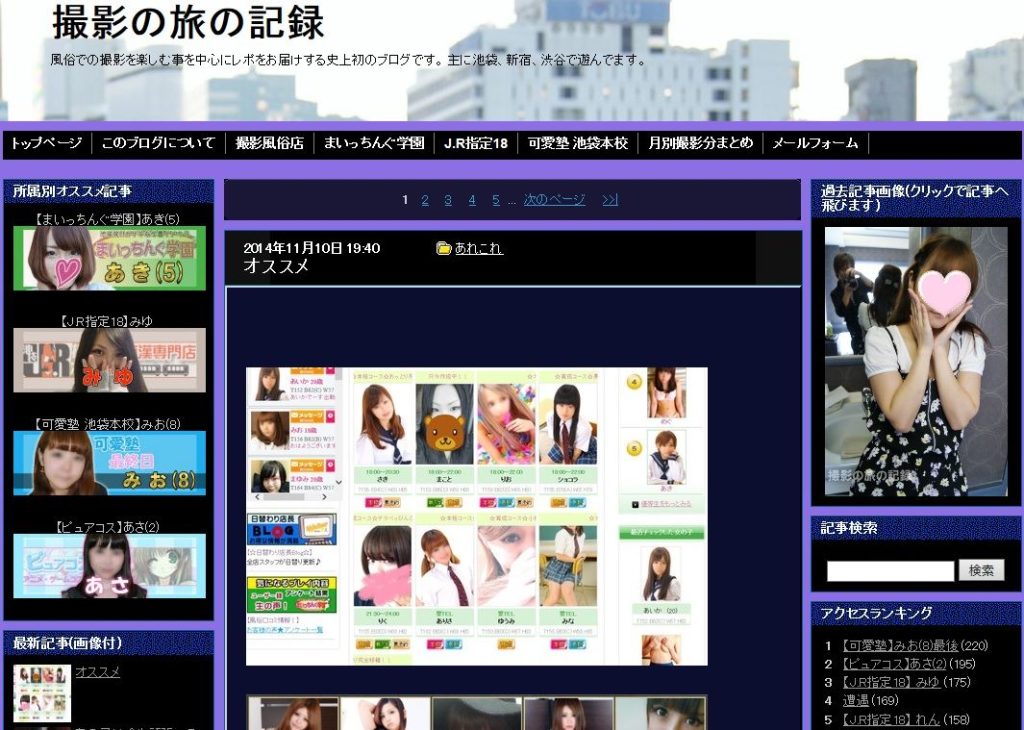
Task: Open the あれこれ category link
Action: 478,248
